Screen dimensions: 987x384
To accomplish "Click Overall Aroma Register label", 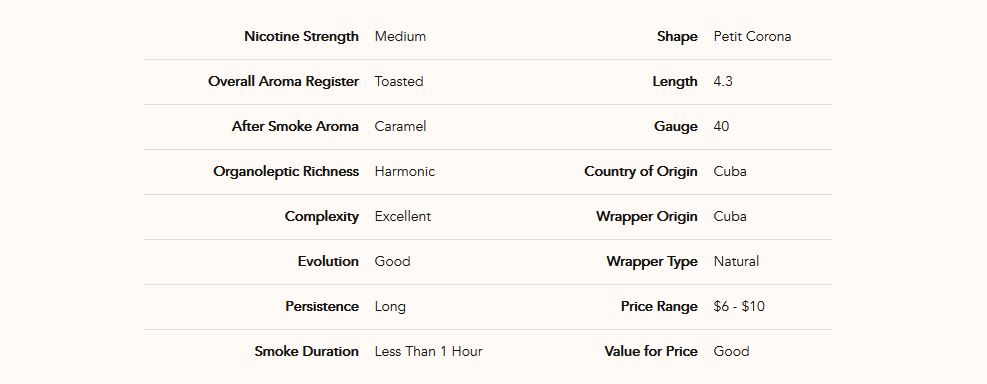I will [283, 82].
